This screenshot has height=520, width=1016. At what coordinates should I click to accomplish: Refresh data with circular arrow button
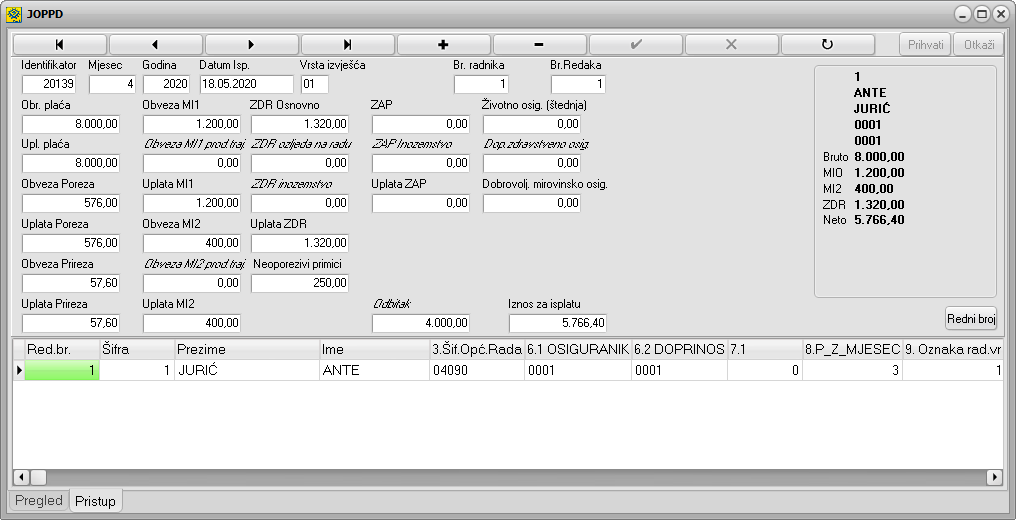coord(827,45)
